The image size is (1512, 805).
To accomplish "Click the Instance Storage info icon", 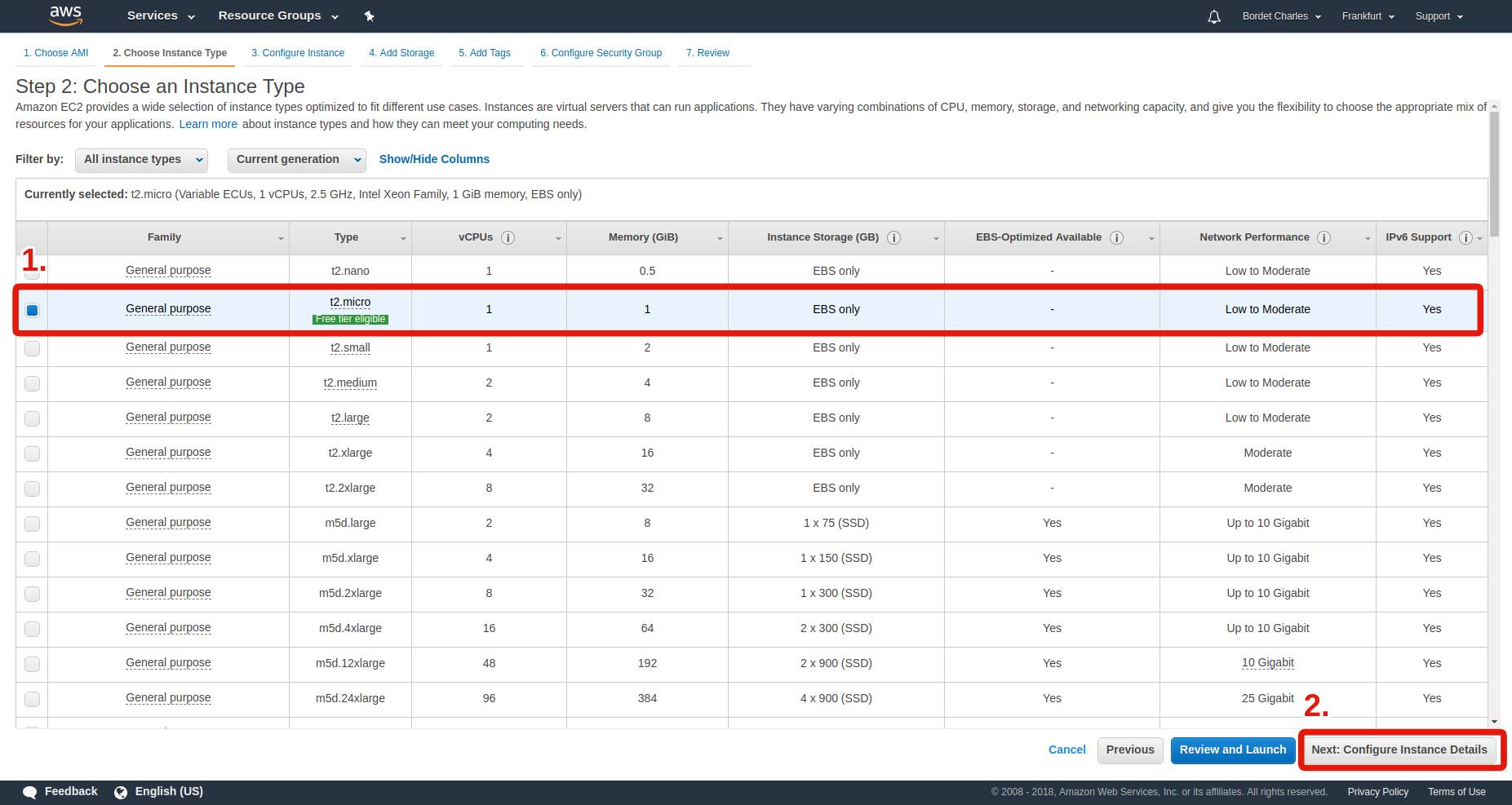I will pyautogui.click(x=893, y=238).
